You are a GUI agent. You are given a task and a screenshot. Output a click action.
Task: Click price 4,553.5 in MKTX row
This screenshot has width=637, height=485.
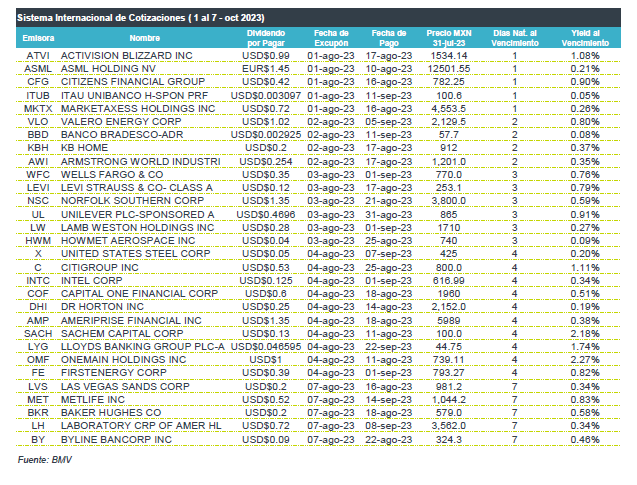tap(448, 109)
